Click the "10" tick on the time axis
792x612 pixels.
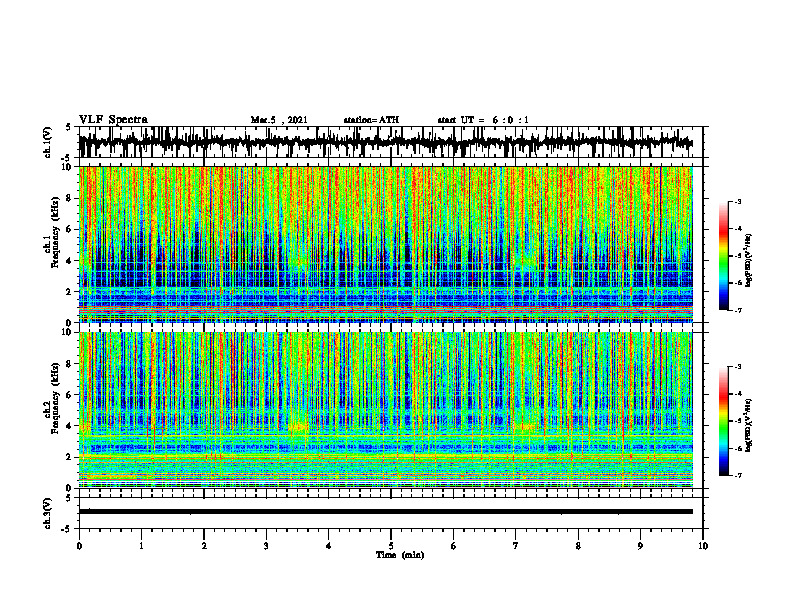point(703,546)
